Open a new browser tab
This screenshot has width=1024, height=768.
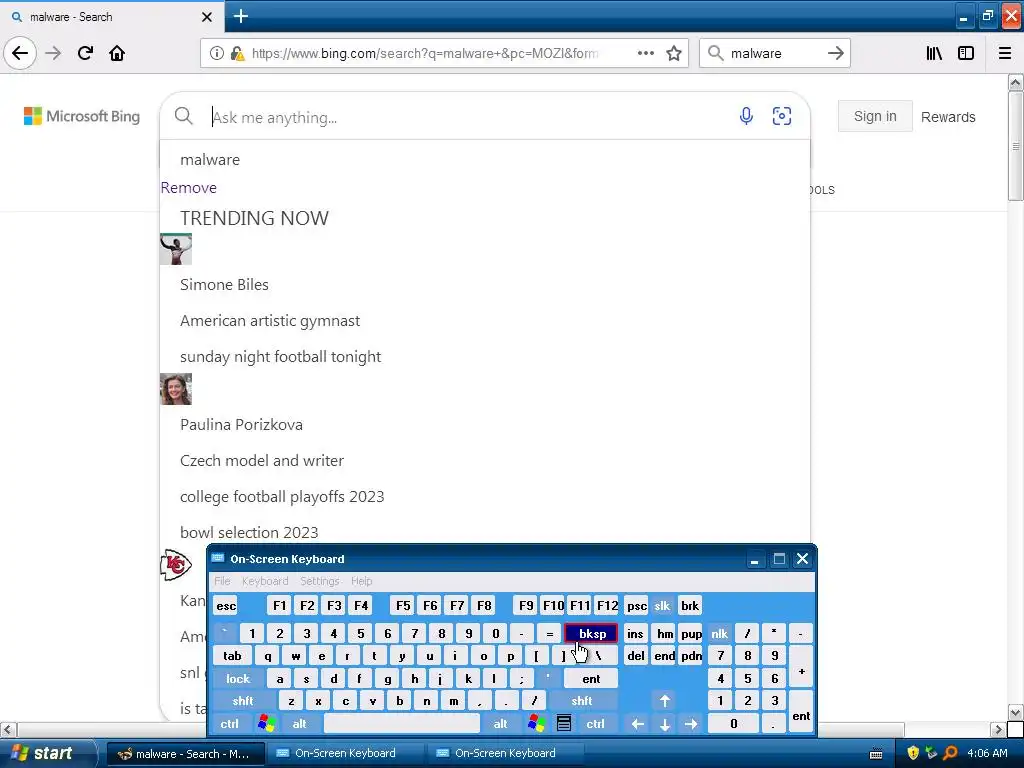[240, 16]
